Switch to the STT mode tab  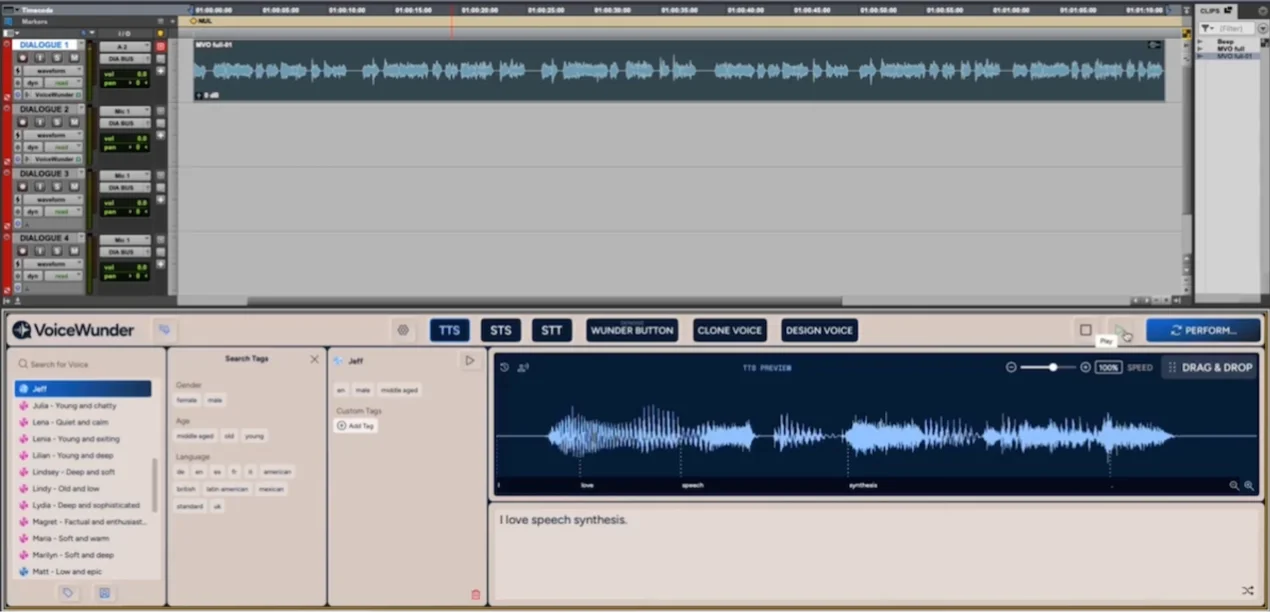(552, 330)
